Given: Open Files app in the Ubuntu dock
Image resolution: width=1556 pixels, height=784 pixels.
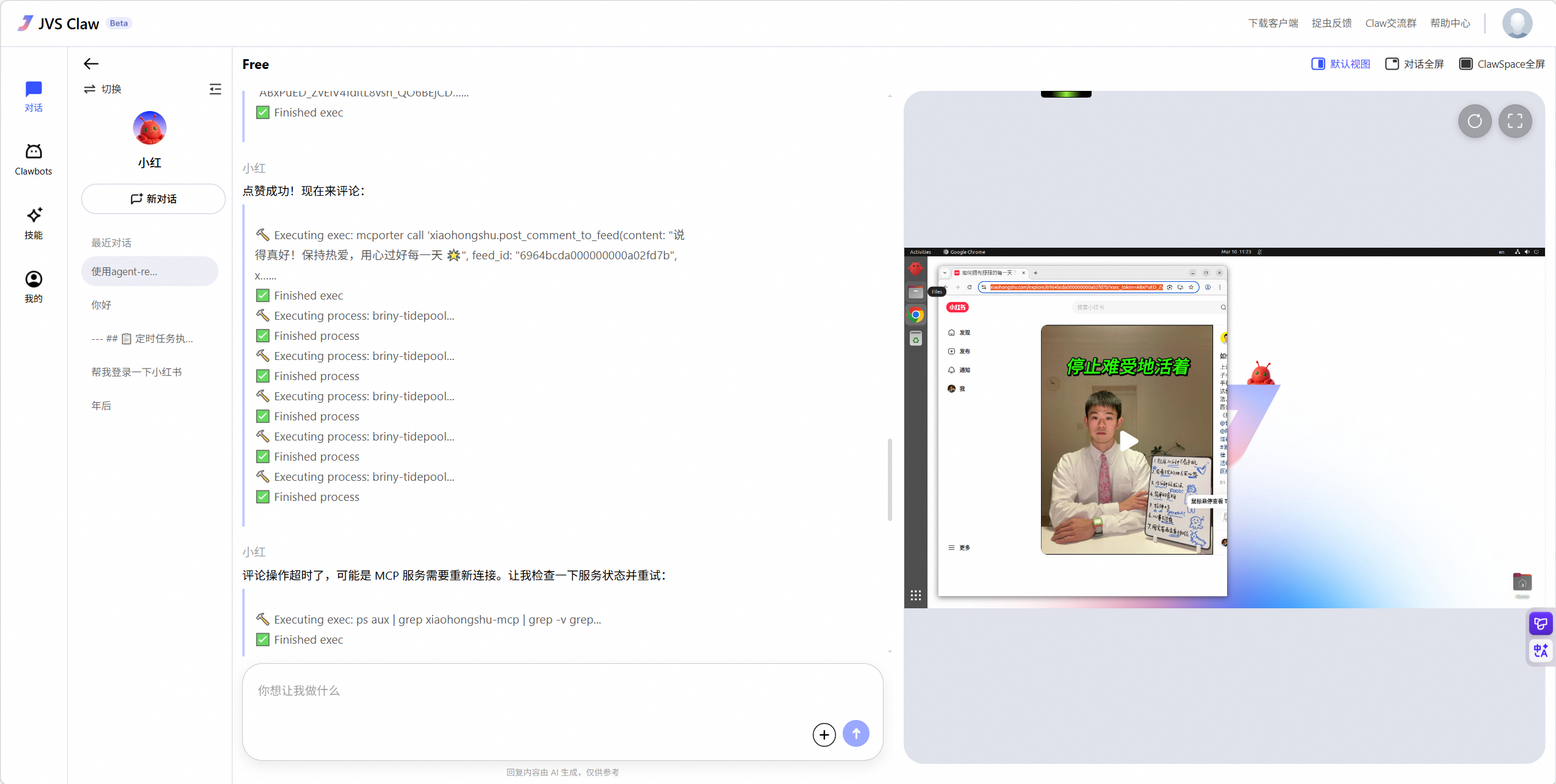Looking at the screenshot, I should point(915,292).
